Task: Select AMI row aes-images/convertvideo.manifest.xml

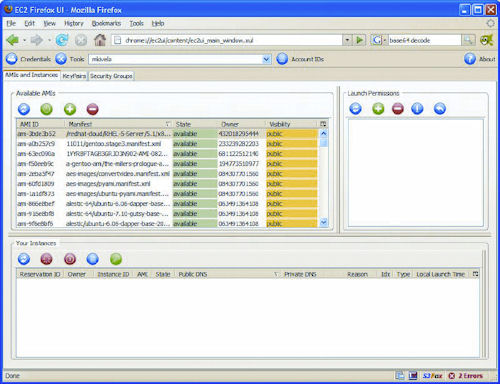Action: click(x=167, y=174)
